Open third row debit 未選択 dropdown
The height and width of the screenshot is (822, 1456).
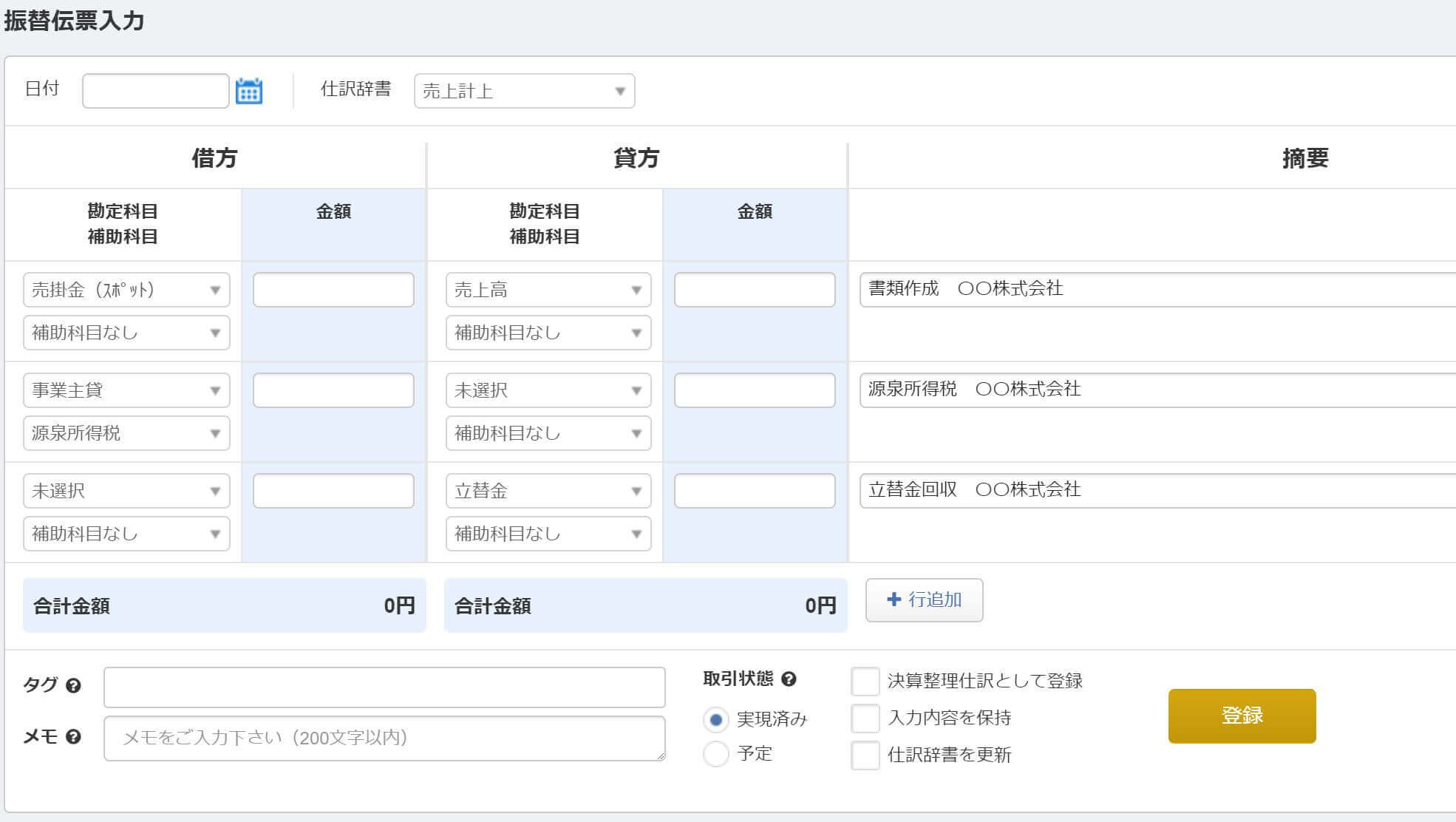[126, 491]
